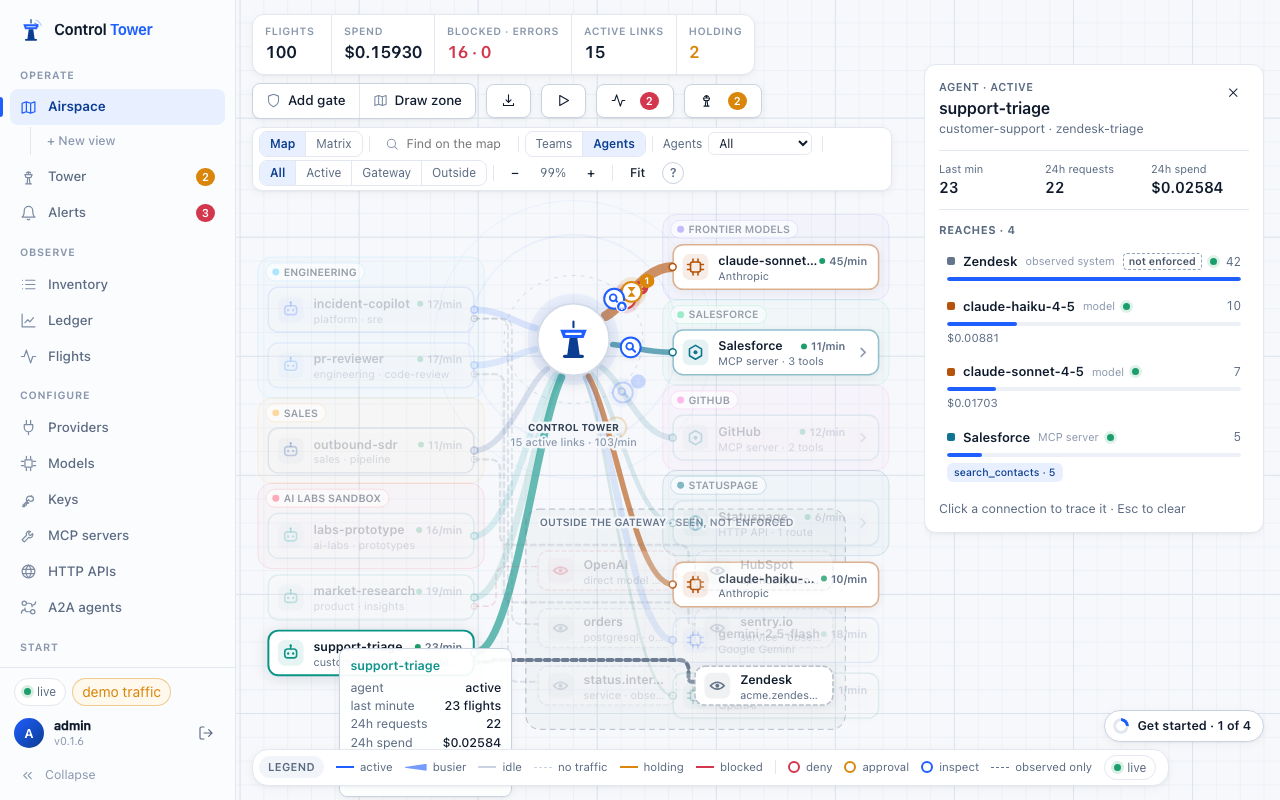Open the toolbar tower button showing 2
1280x800 pixels.
click(x=722, y=101)
